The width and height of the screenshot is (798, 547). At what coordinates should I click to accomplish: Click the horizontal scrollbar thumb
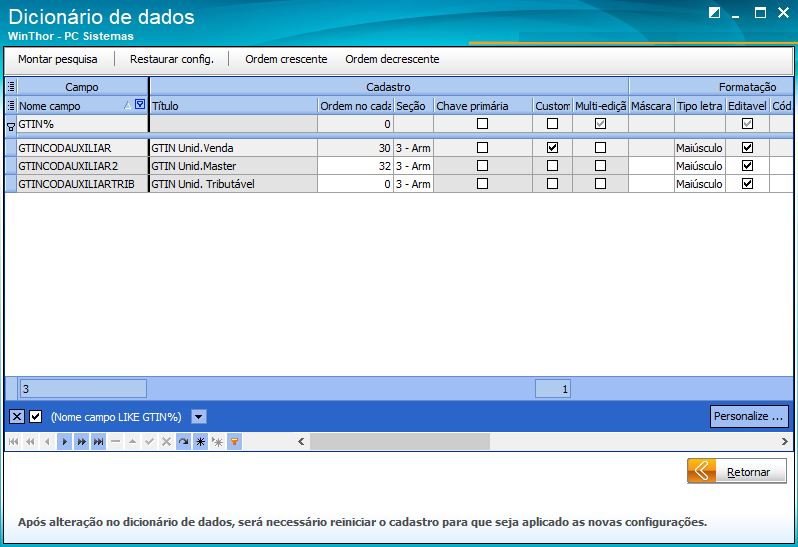click(x=400, y=441)
